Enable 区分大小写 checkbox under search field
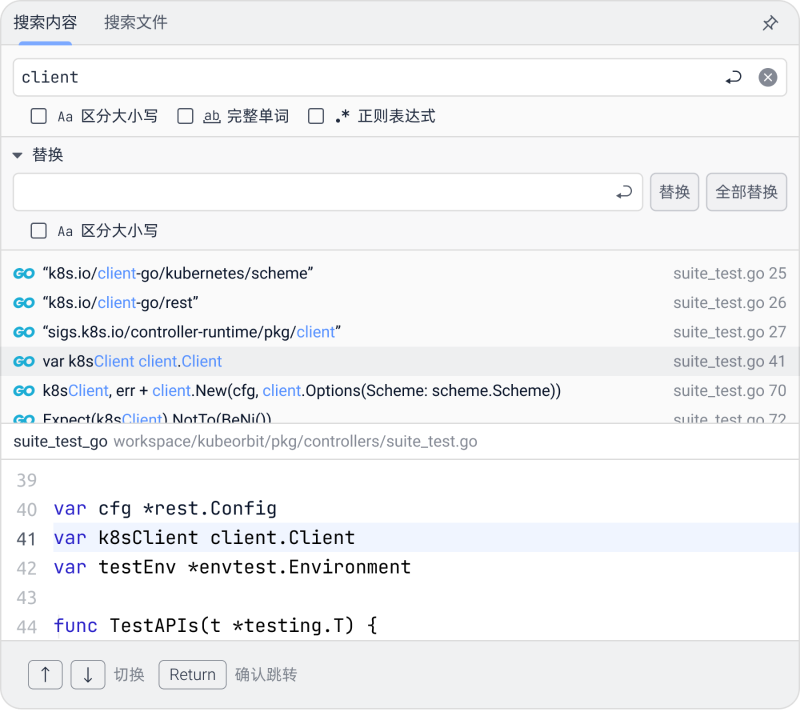Image resolution: width=800 pixels, height=710 pixels. click(39, 116)
